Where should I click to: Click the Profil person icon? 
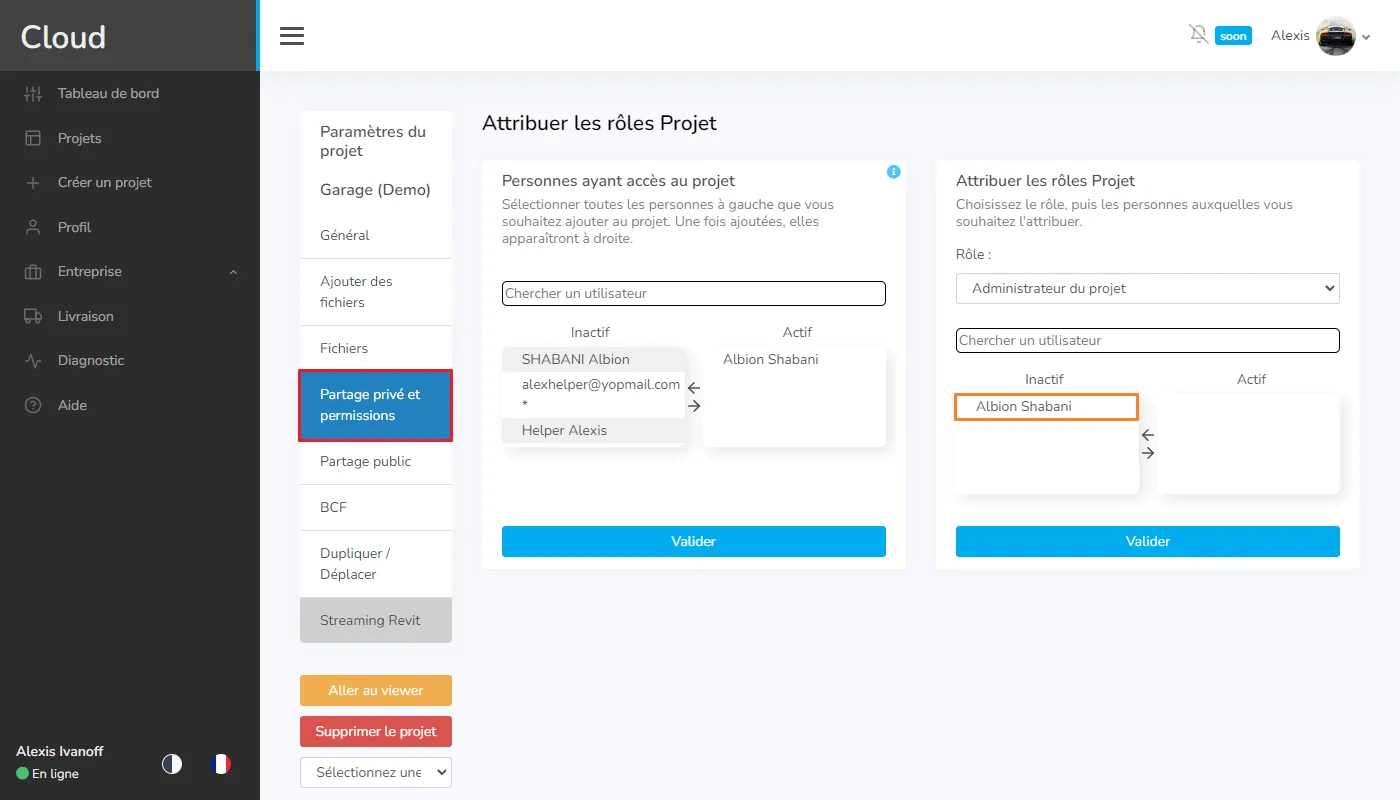[x=33, y=227]
